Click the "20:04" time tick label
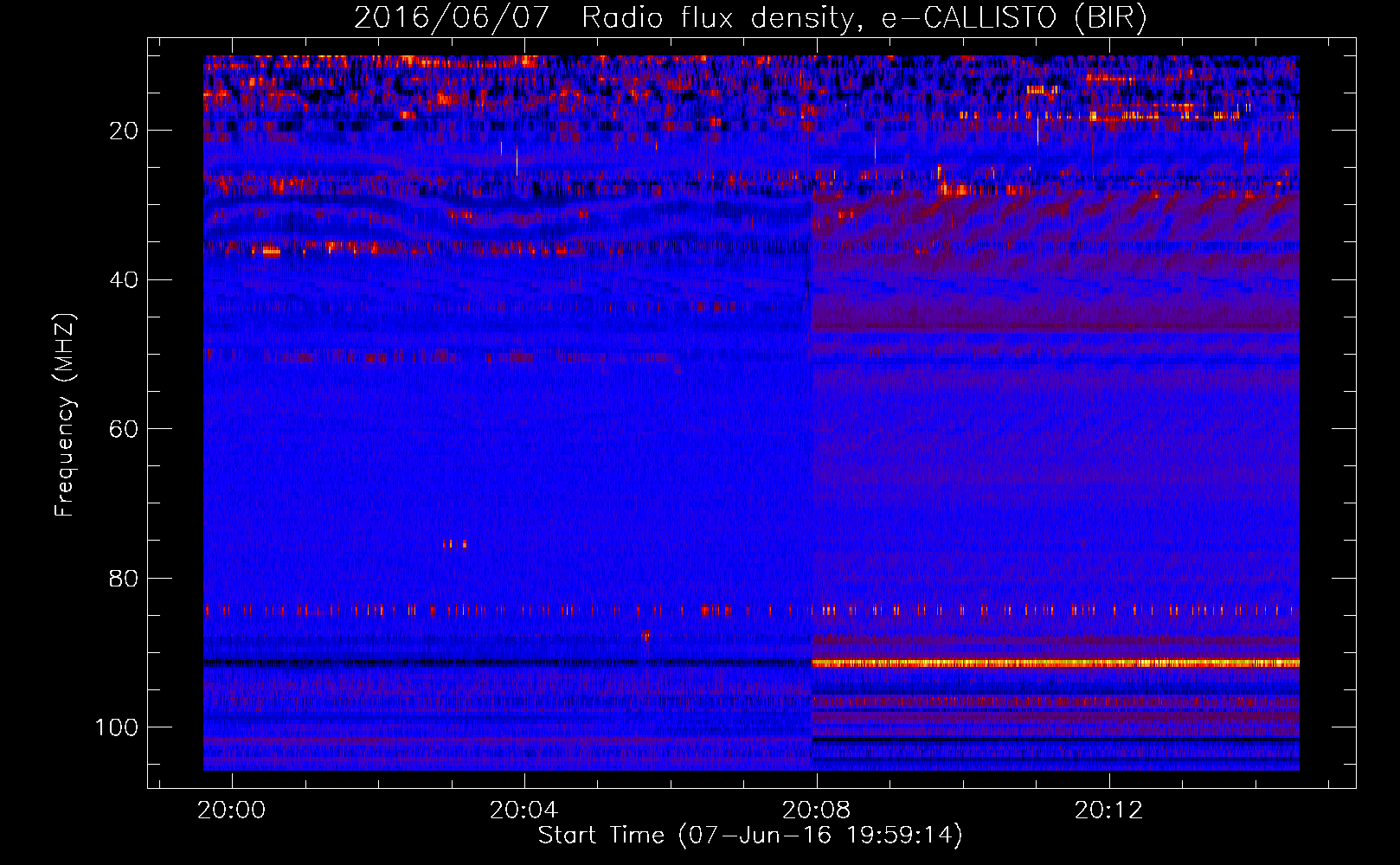The height and width of the screenshot is (865, 1400). [x=524, y=811]
